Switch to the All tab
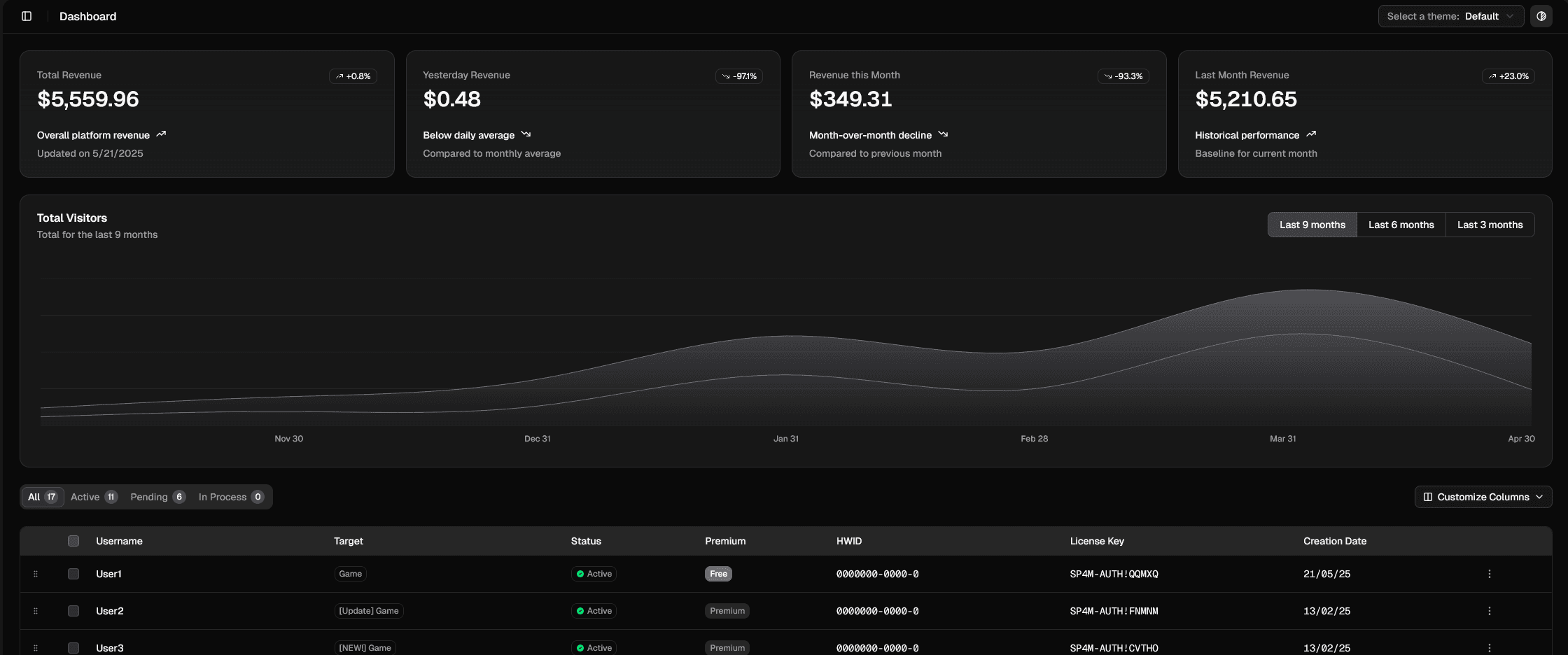Viewport: 1568px width, 655px height. (42, 497)
